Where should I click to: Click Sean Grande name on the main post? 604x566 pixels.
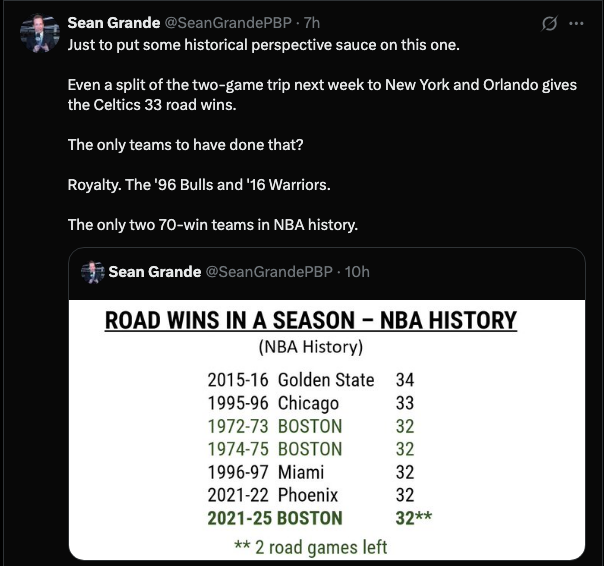(x=114, y=23)
